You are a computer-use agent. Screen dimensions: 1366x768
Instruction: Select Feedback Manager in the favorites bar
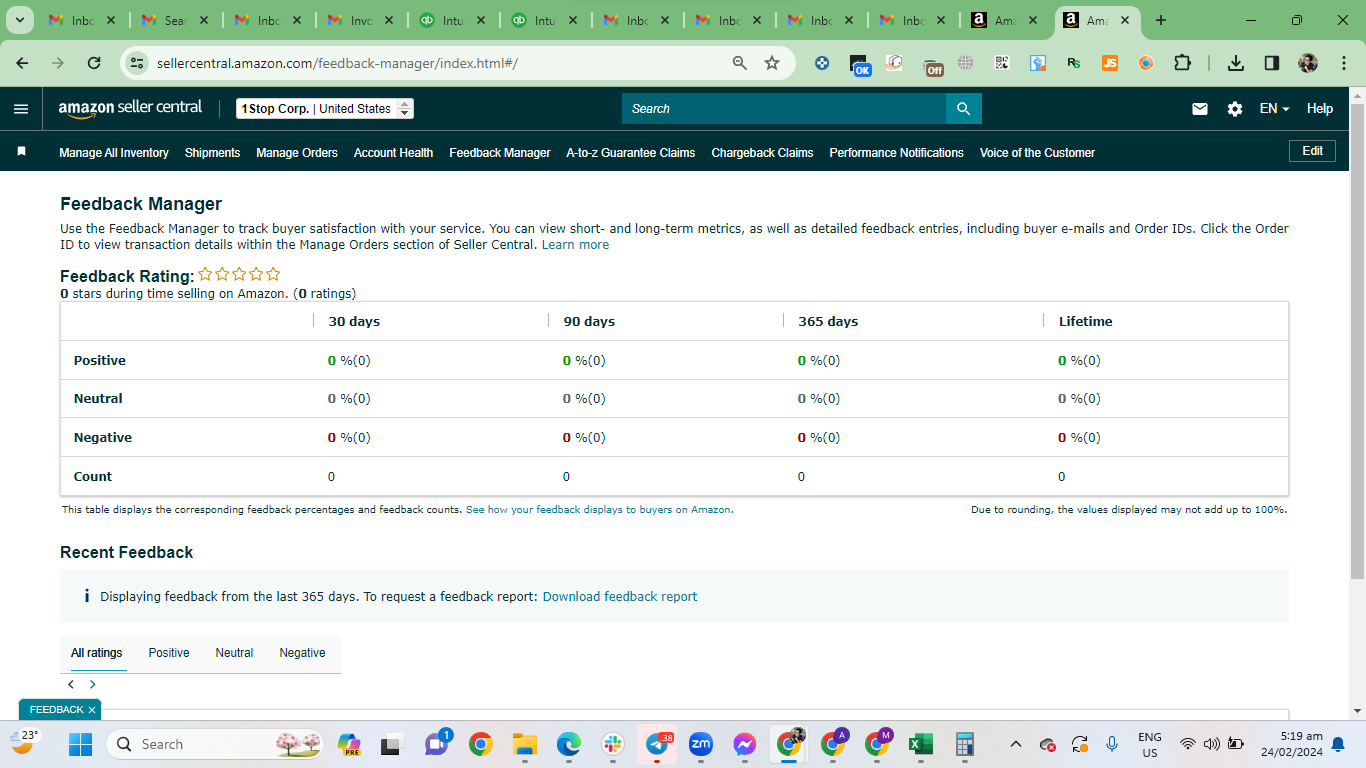coord(500,153)
